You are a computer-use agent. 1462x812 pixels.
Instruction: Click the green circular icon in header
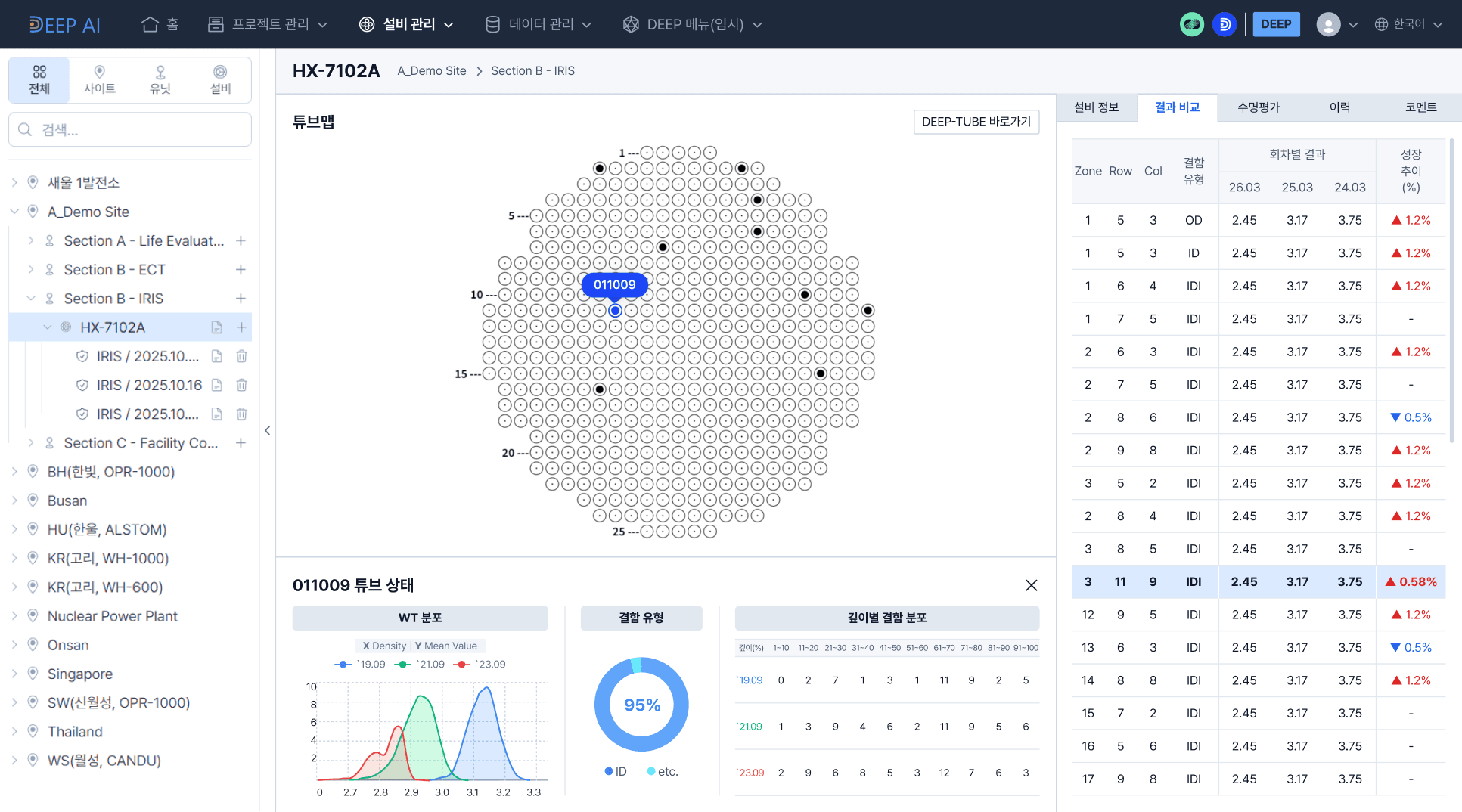pos(1192,24)
